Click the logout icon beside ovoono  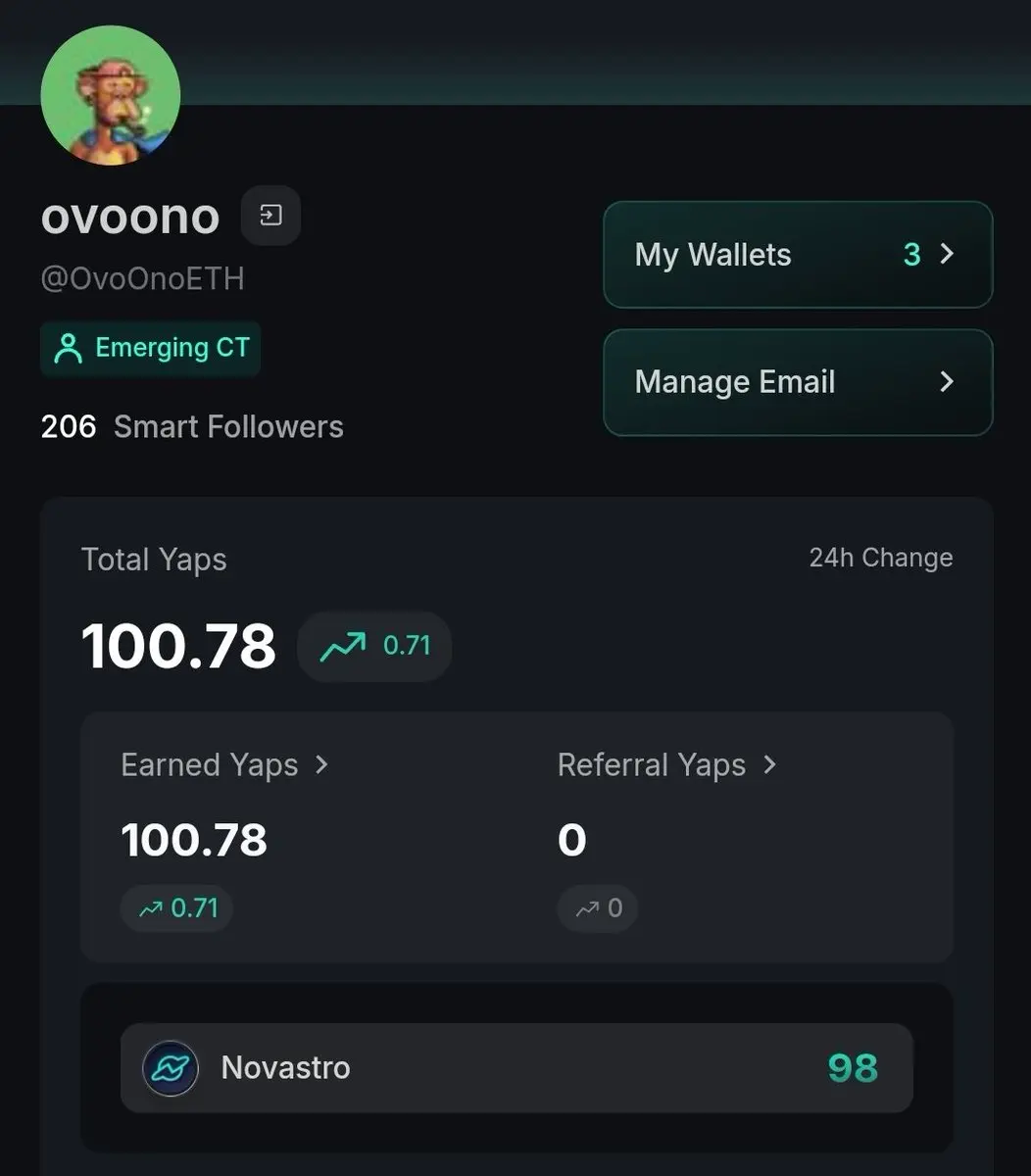coord(270,215)
